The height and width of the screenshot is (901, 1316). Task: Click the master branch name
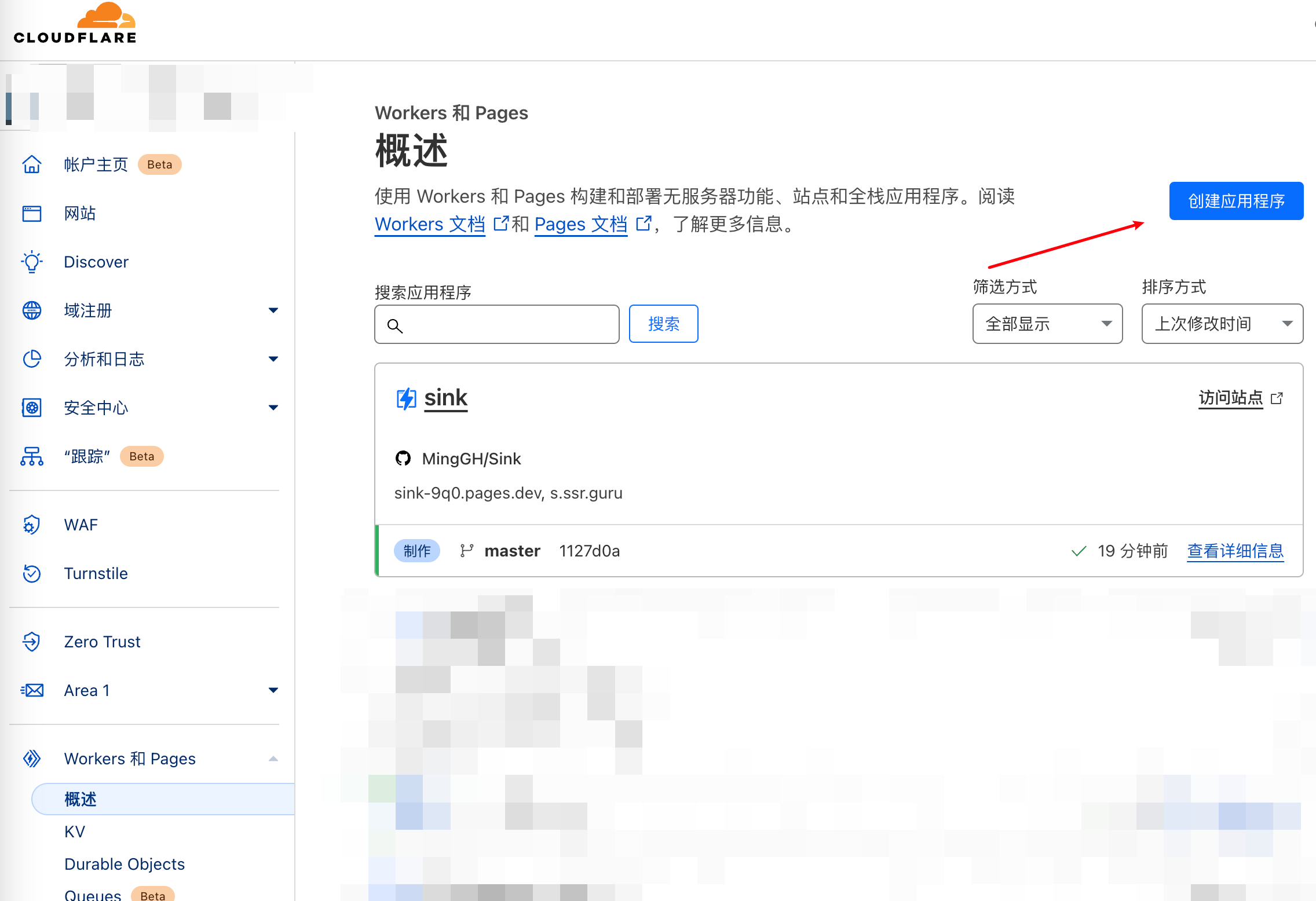[512, 551]
